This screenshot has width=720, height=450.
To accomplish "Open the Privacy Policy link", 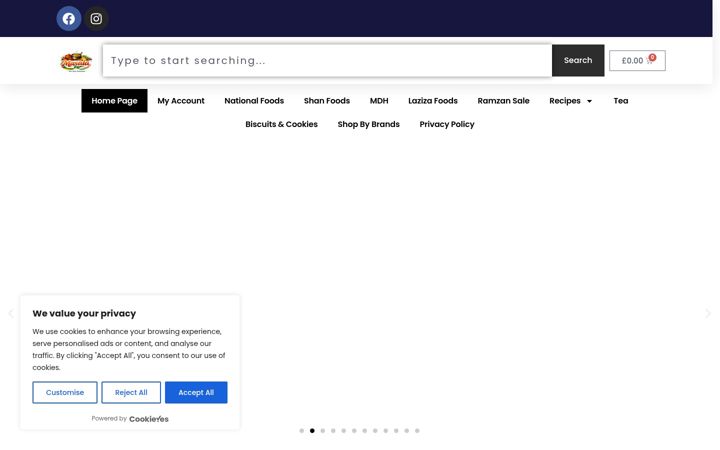I will click(x=447, y=124).
